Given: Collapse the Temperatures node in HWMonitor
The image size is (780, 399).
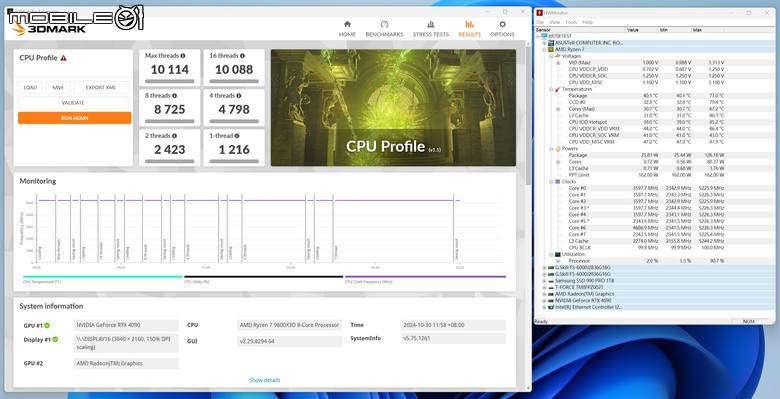Looking at the screenshot, I should (551, 89).
